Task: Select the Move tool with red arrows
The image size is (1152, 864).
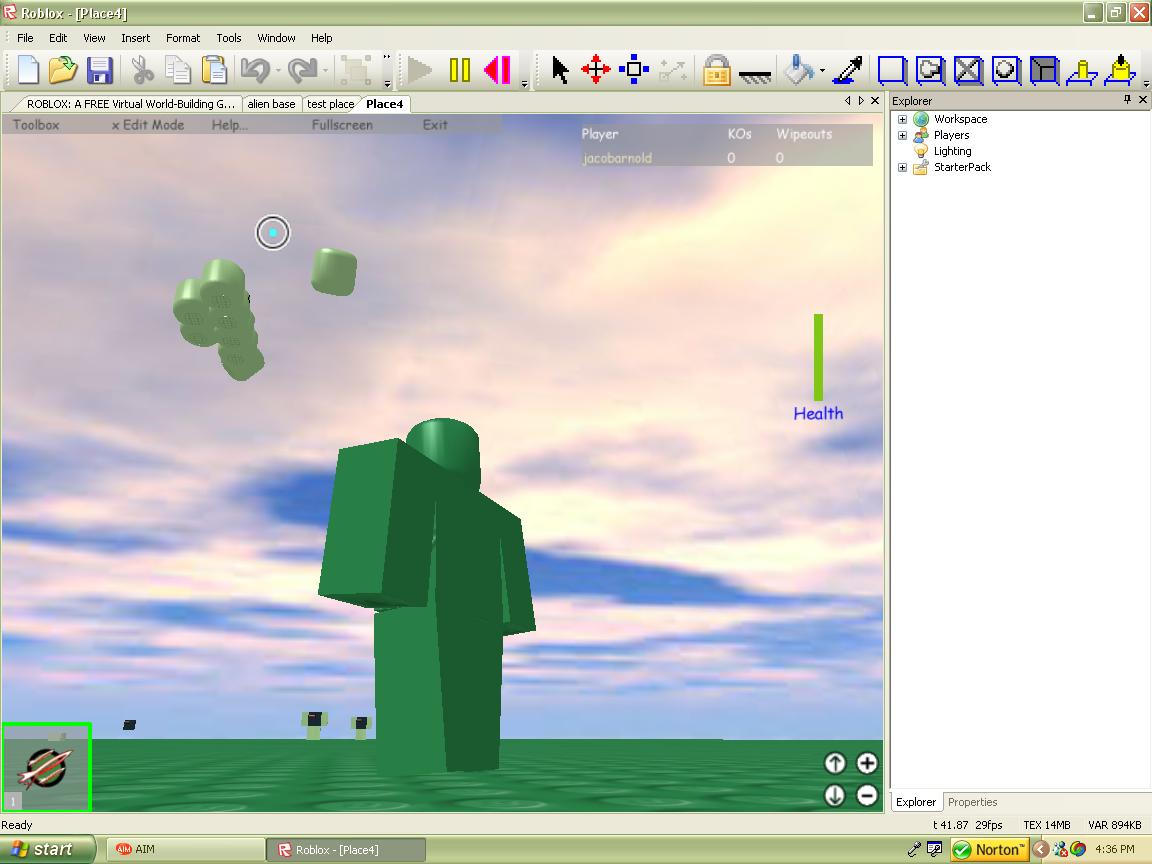Action: click(x=595, y=70)
